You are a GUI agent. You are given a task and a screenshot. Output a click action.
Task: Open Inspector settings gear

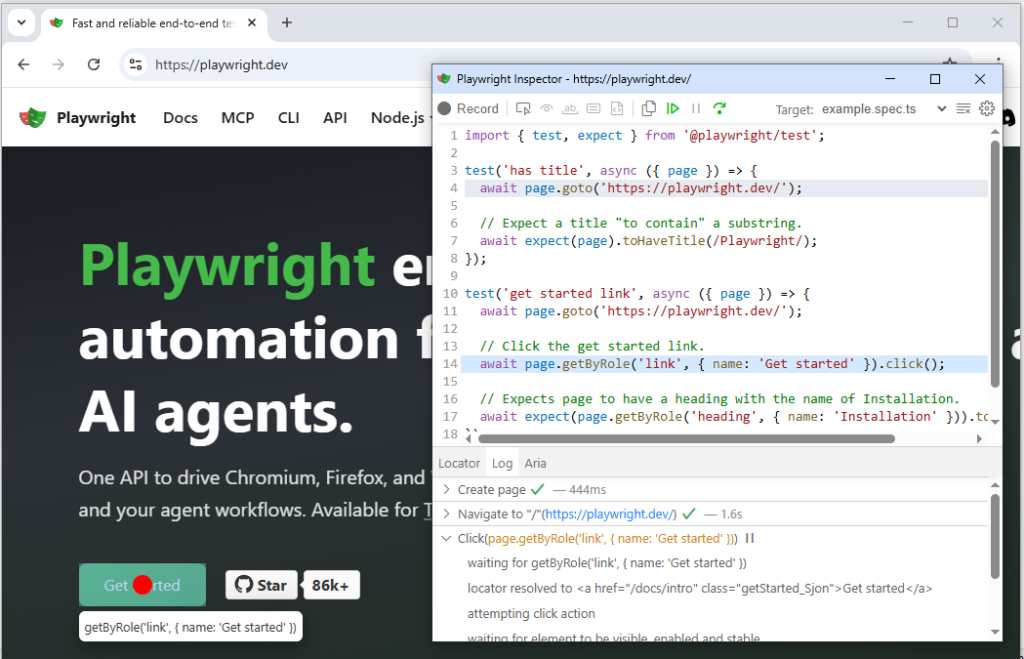(987, 108)
